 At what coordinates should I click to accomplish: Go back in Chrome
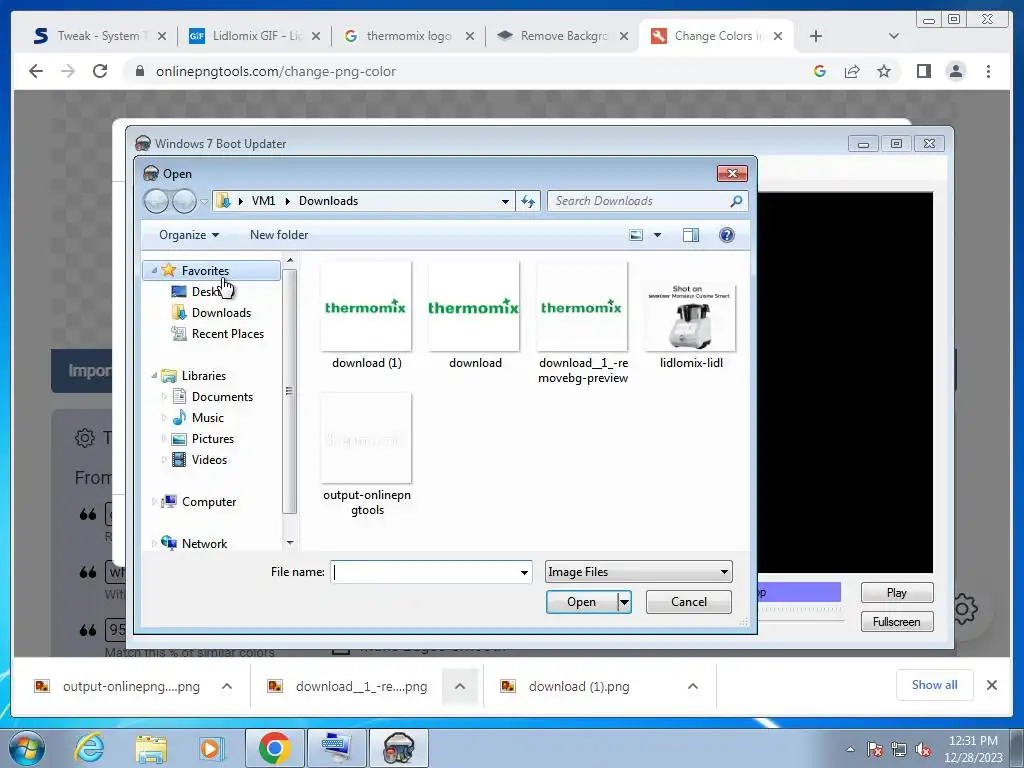click(36, 71)
